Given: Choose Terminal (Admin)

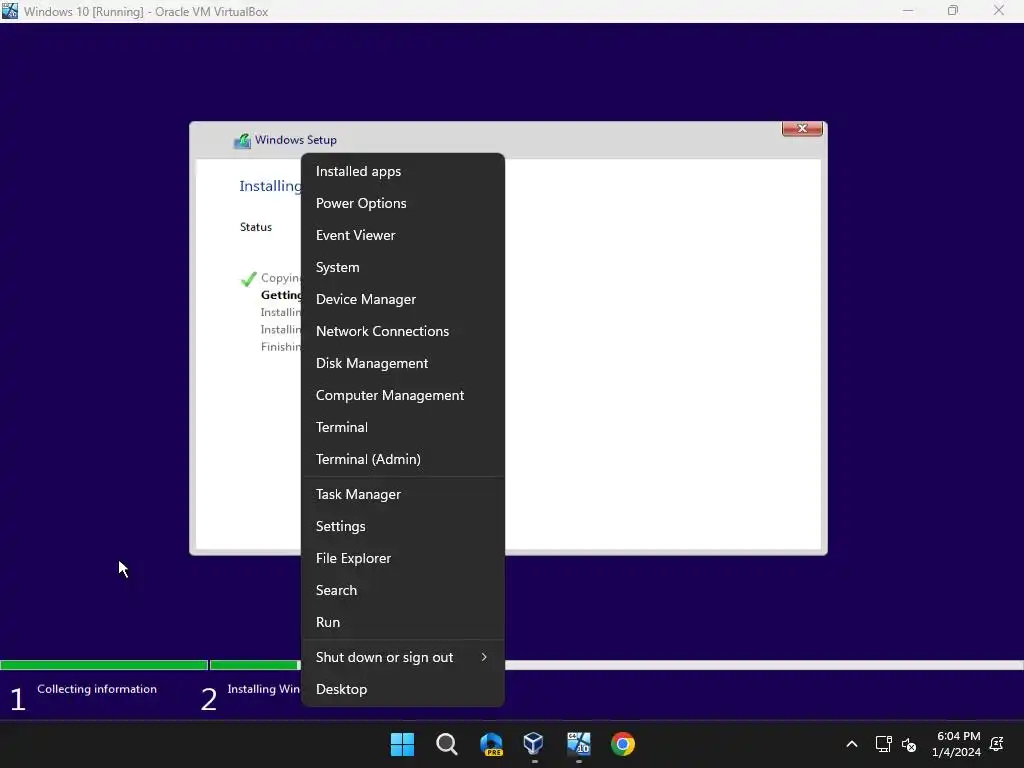Looking at the screenshot, I should tap(403, 460).
